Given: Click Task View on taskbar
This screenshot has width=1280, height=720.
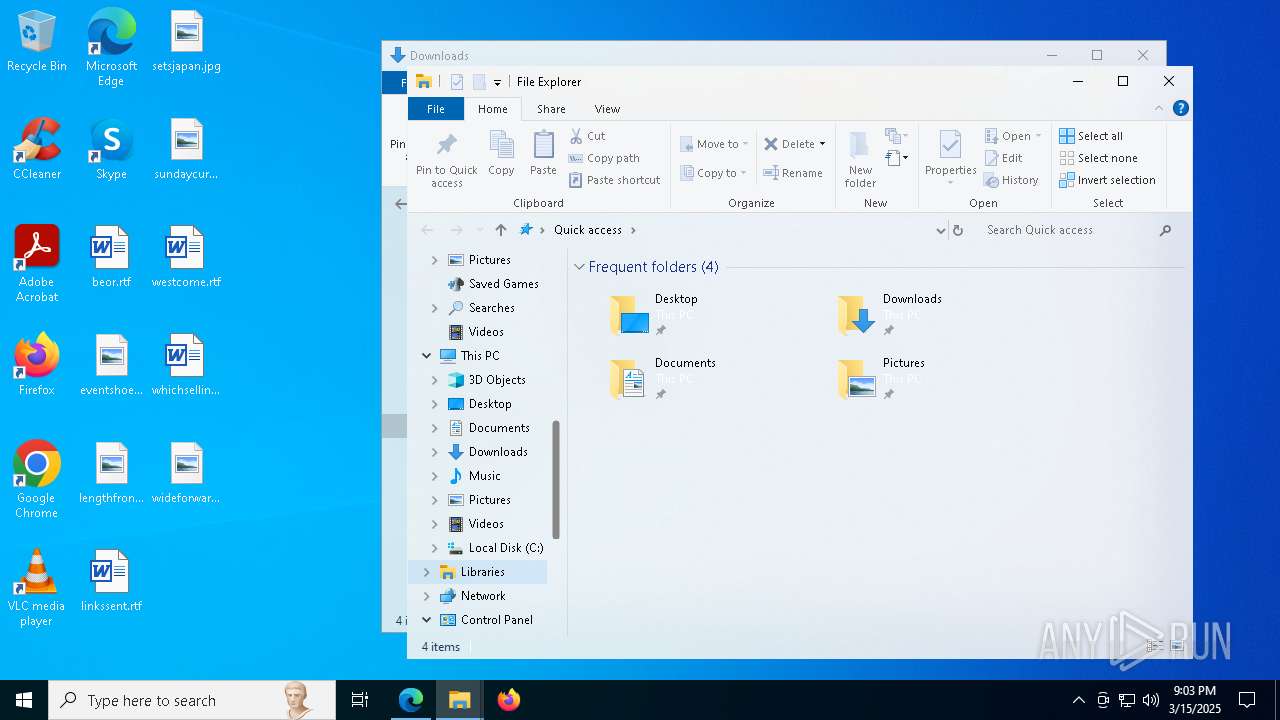Looking at the screenshot, I should (x=360, y=700).
